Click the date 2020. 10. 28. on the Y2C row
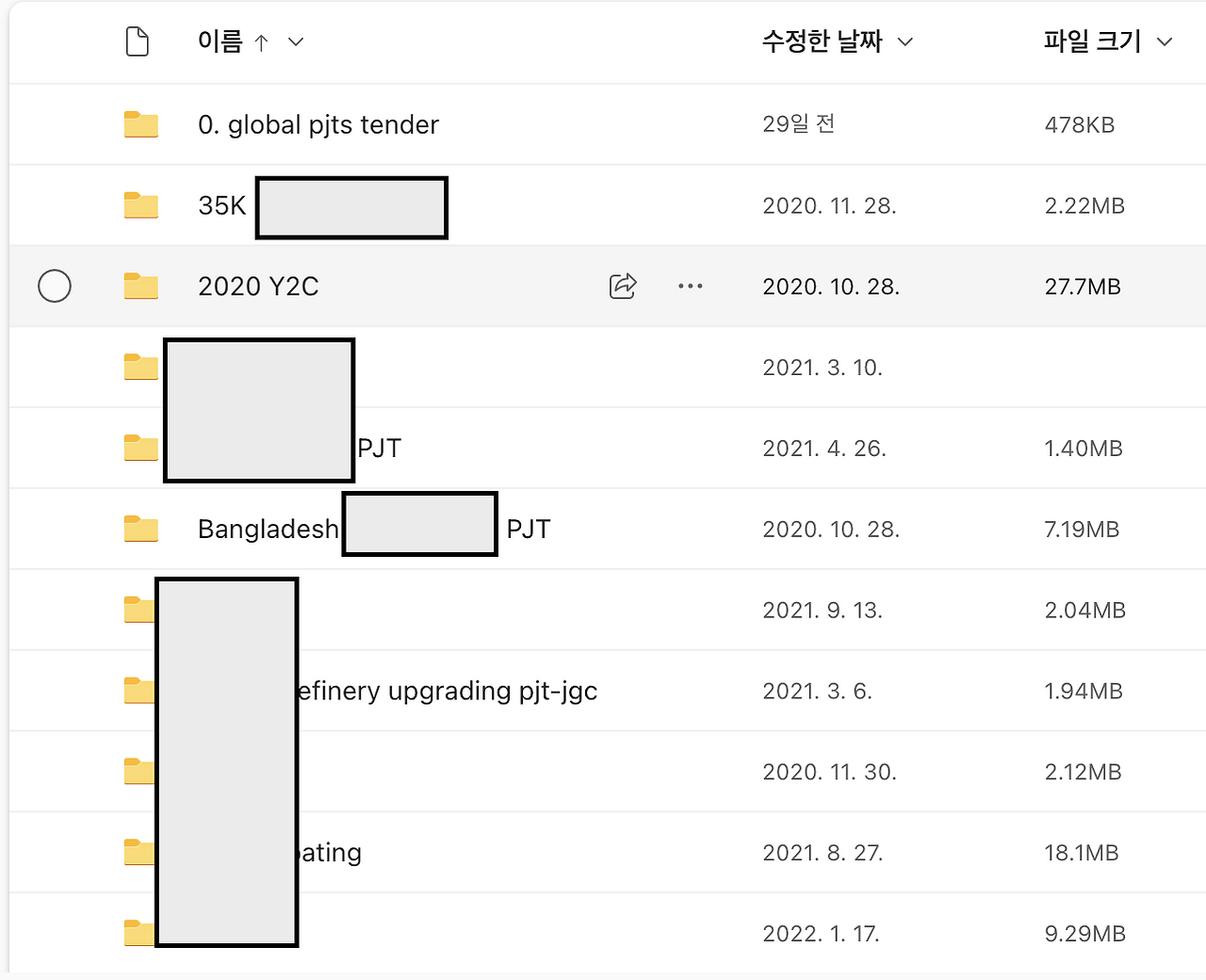 (x=831, y=286)
